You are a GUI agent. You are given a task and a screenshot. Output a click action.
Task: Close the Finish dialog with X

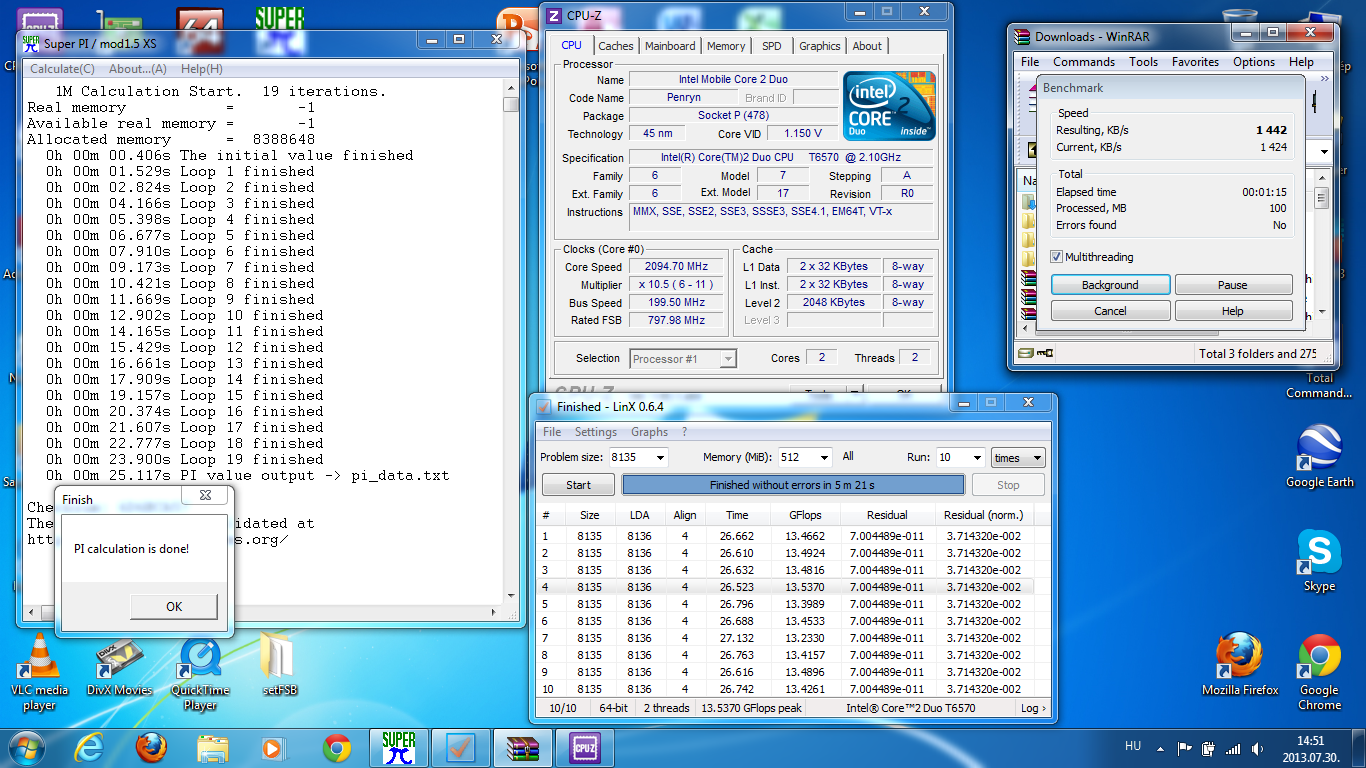coord(205,495)
